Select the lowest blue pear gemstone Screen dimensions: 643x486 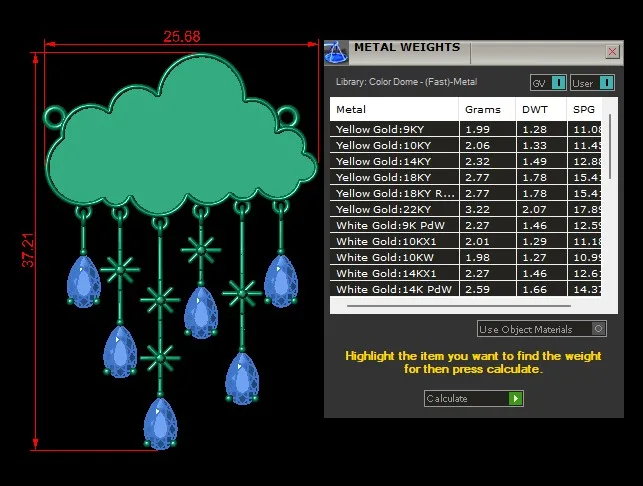pyautogui.click(x=160, y=423)
